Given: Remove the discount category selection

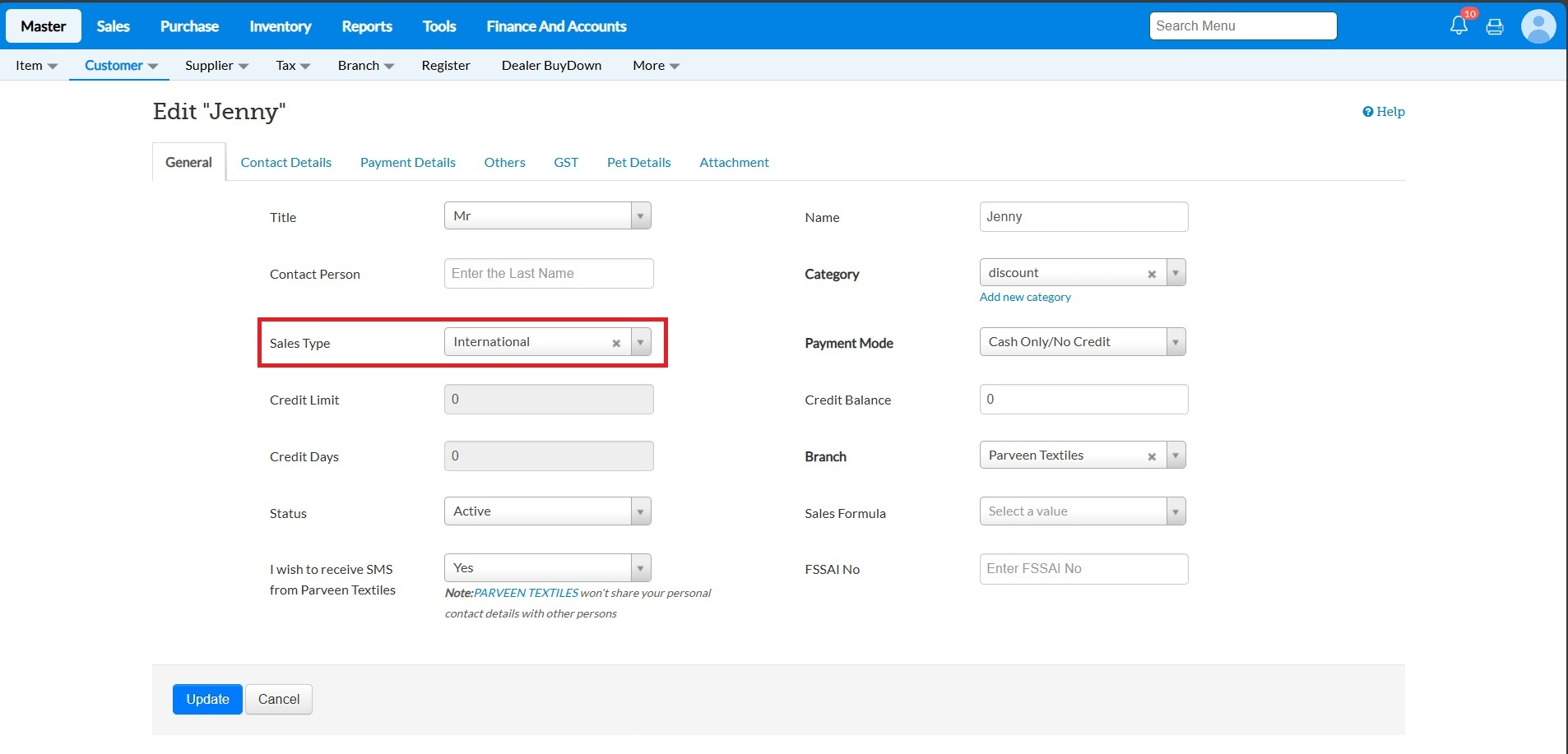Looking at the screenshot, I should [x=1152, y=274].
